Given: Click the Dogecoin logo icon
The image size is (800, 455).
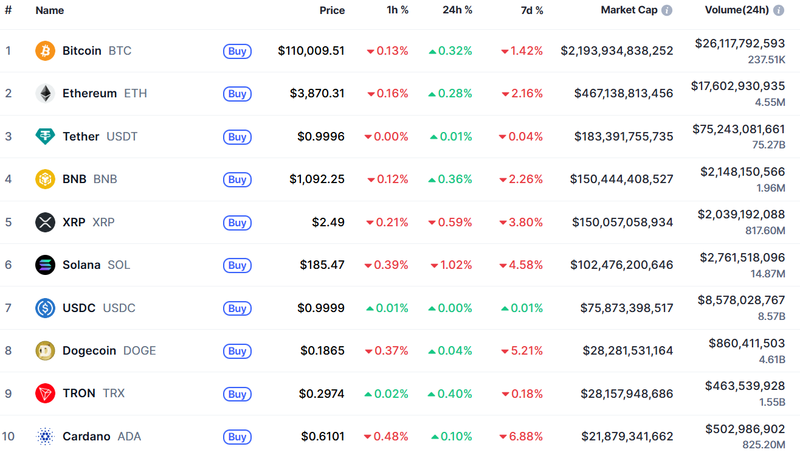Looking at the screenshot, I should point(45,351).
